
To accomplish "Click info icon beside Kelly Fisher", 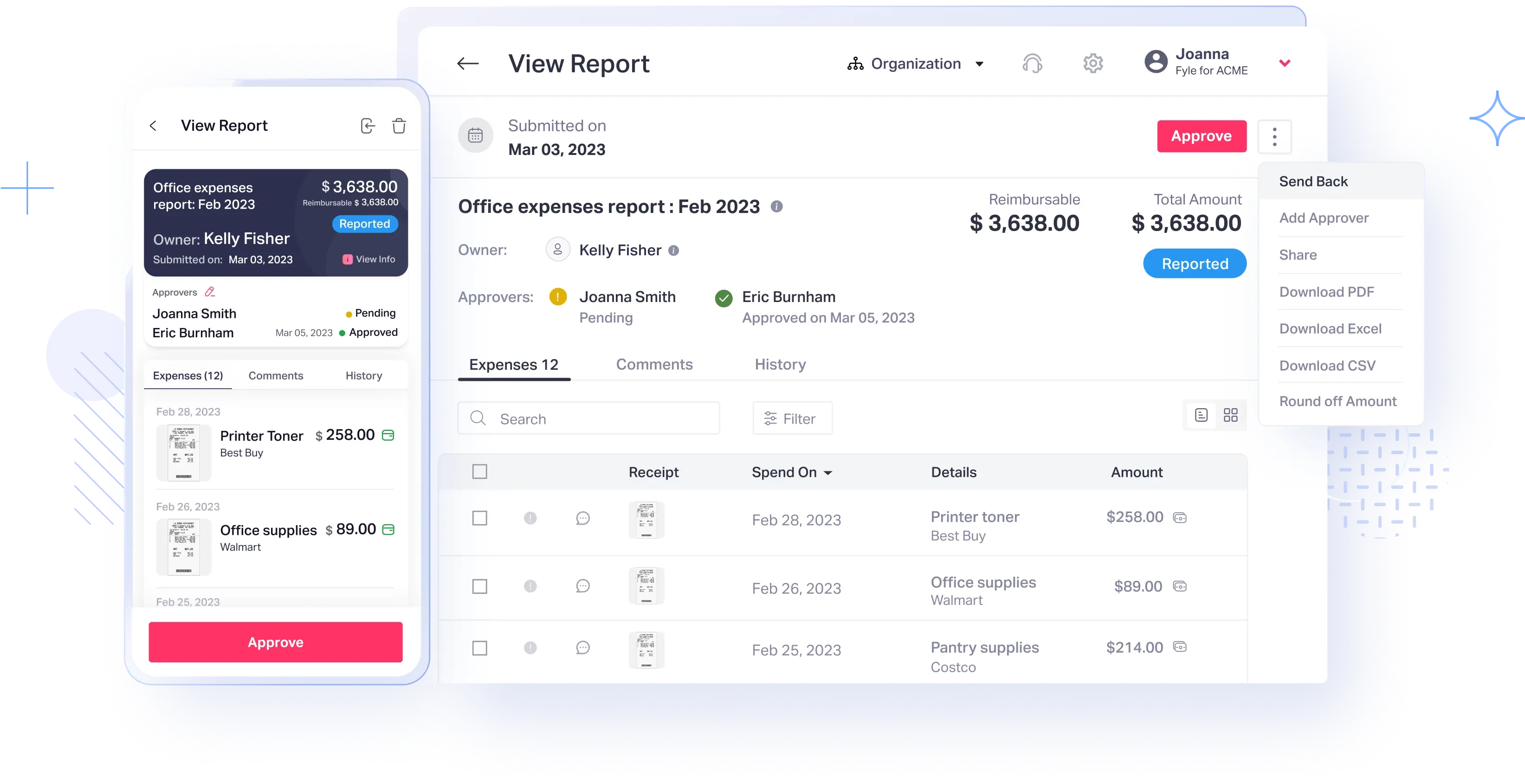I will tap(673, 251).
